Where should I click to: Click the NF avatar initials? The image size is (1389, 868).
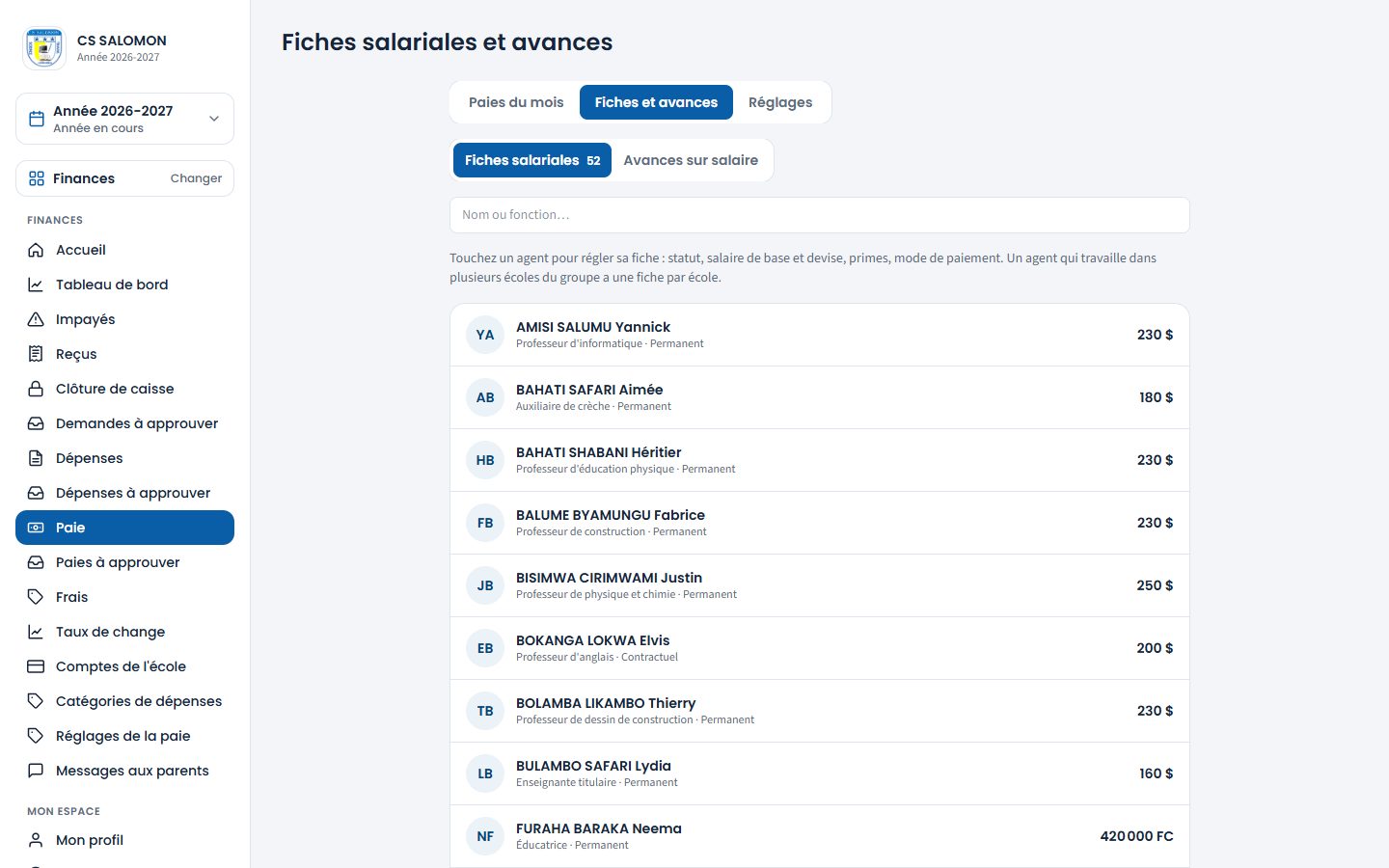coord(485,836)
